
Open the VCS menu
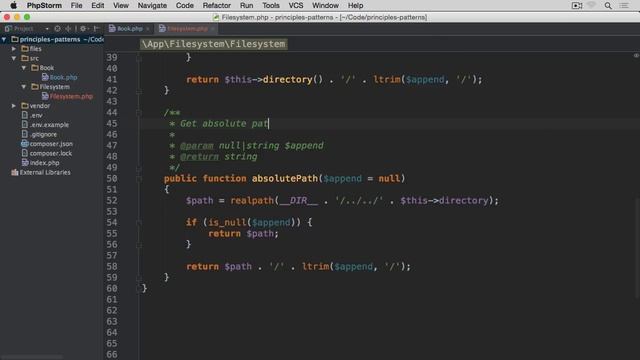tap(296, 5)
